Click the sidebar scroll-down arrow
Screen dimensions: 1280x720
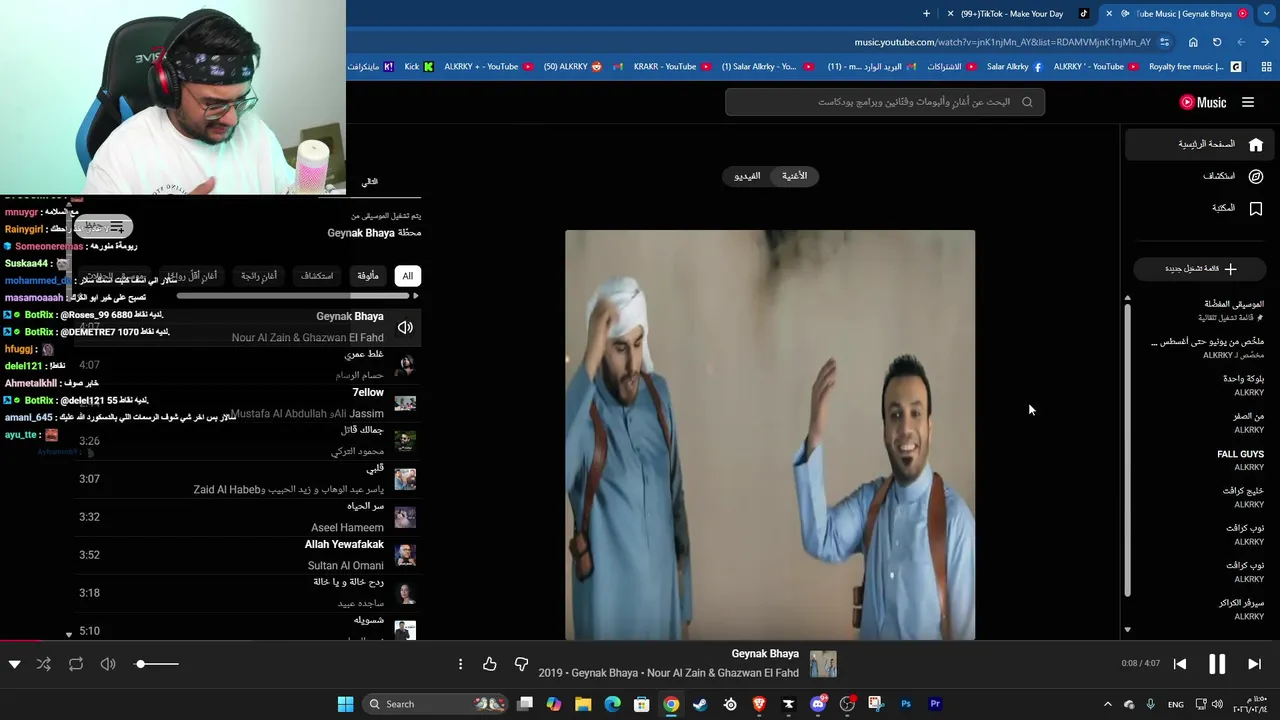[1127, 630]
